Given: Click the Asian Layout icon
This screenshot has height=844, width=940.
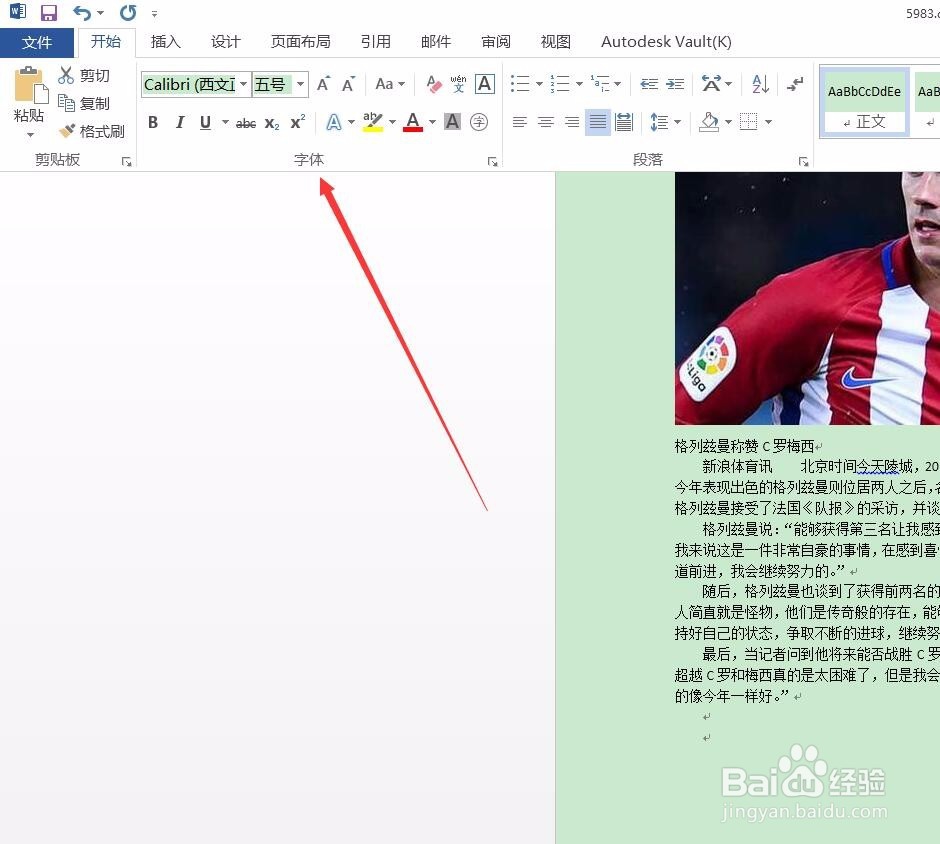Looking at the screenshot, I should pyautogui.click(x=711, y=84).
